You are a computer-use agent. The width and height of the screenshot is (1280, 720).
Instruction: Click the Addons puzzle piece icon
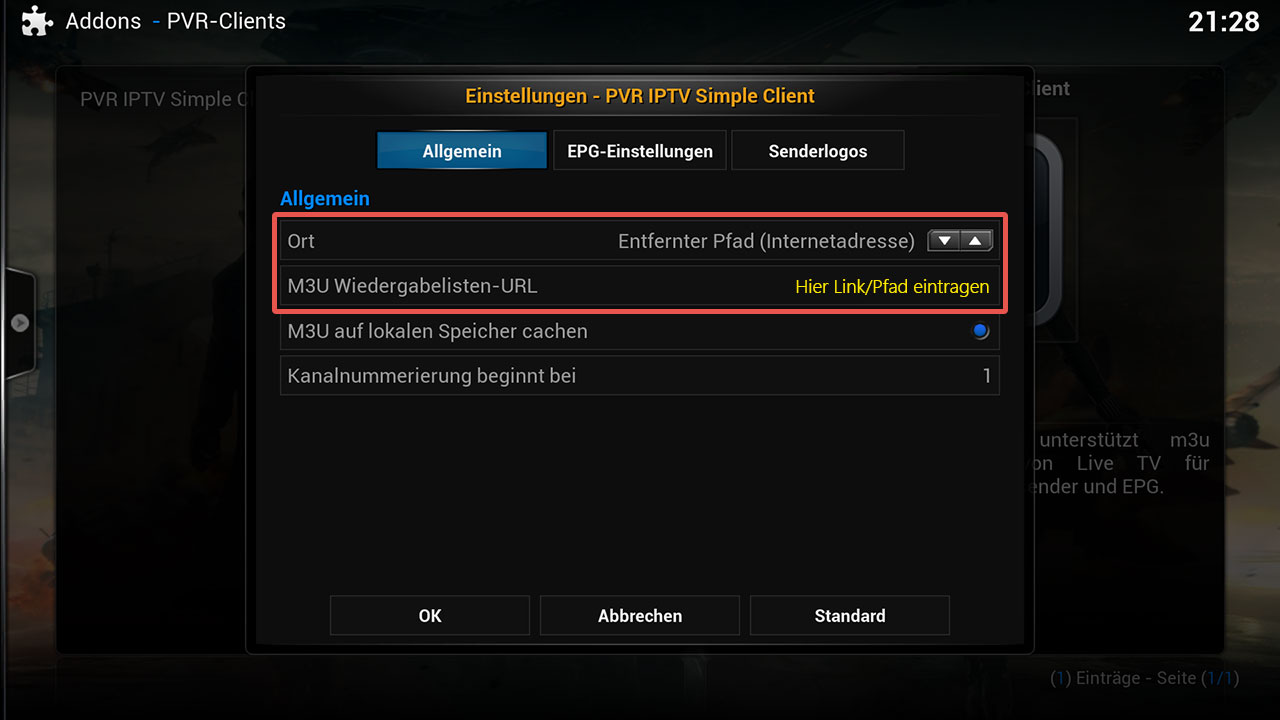coord(37,21)
